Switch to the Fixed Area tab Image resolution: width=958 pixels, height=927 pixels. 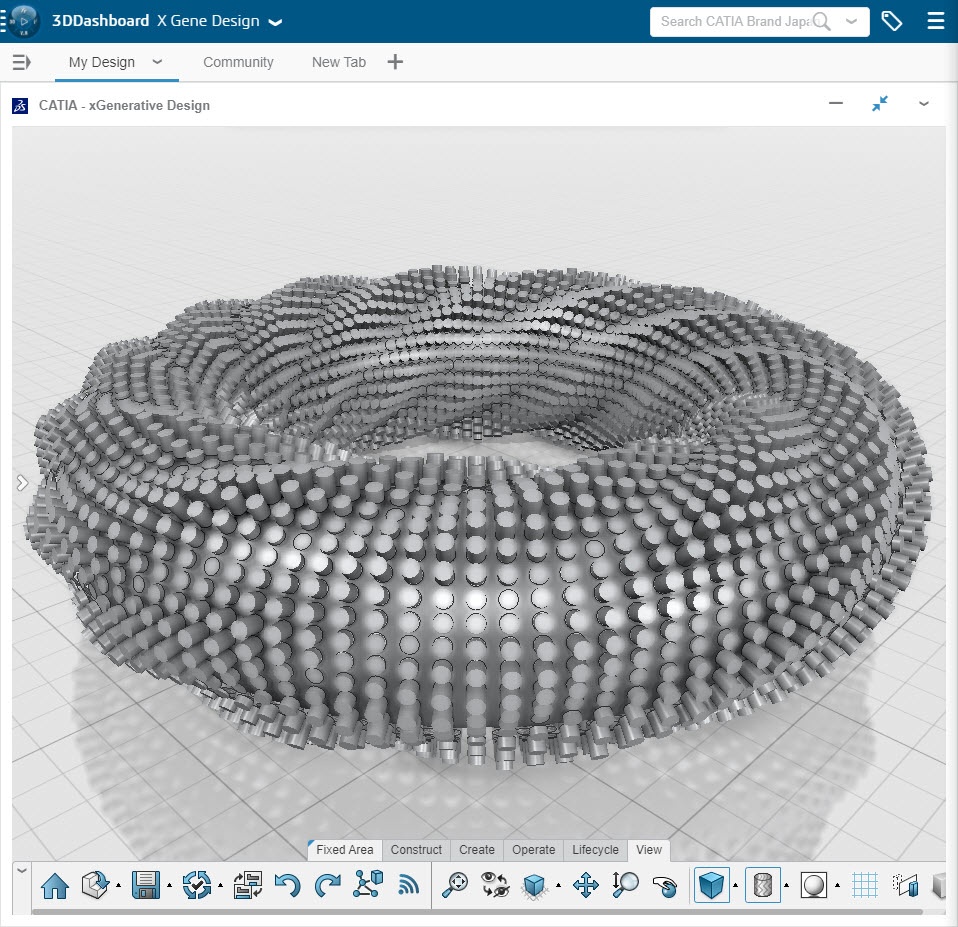(x=345, y=849)
